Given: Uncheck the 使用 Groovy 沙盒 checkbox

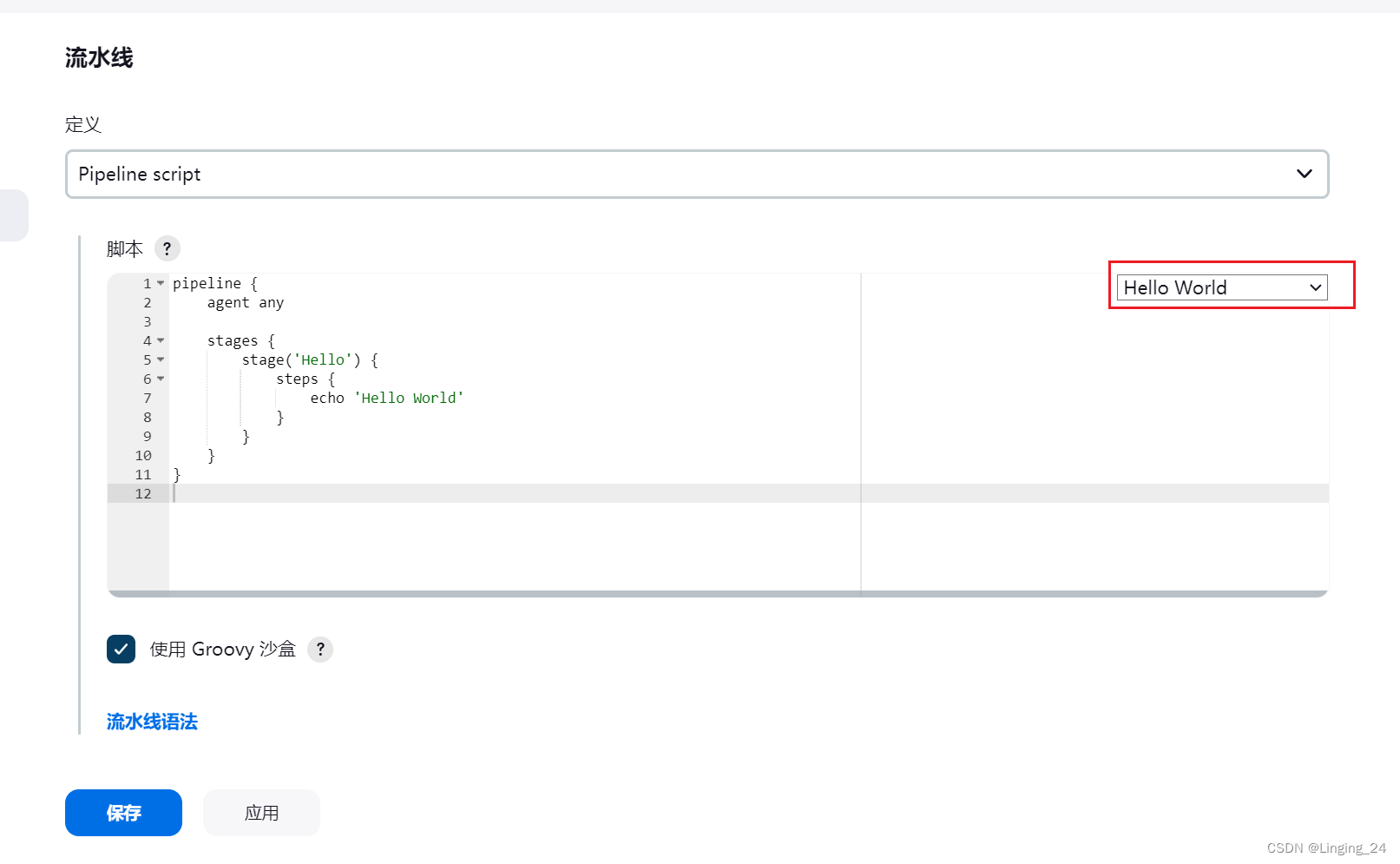Looking at the screenshot, I should tap(121, 649).
